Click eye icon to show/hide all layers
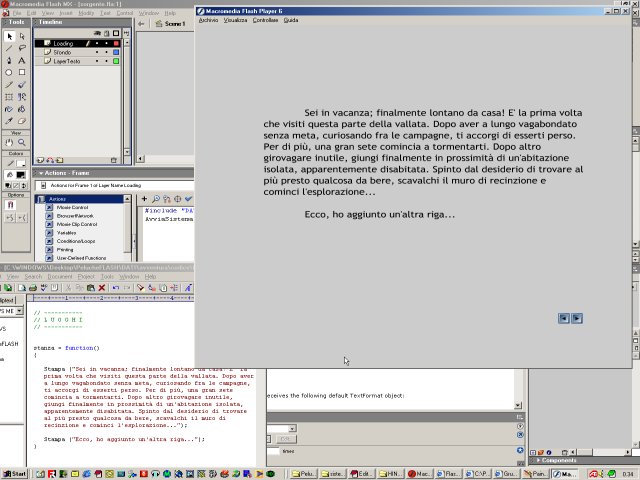The image size is (640, 480). pos(97,33)
